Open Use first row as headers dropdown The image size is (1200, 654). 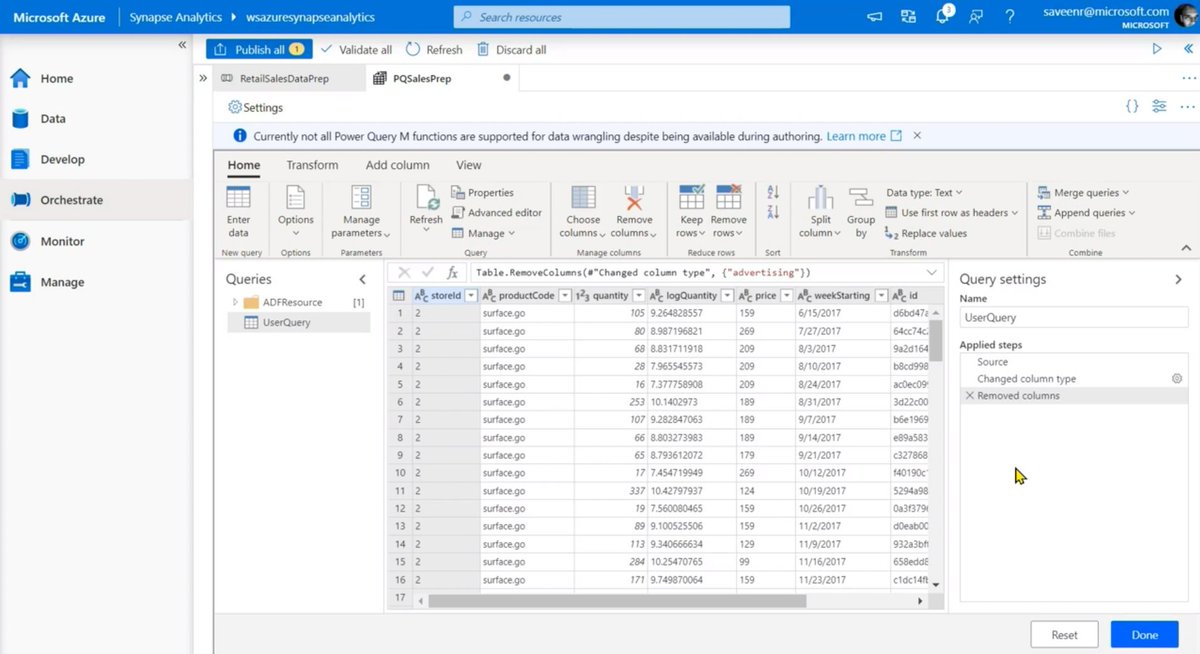[x=952, y=212]
